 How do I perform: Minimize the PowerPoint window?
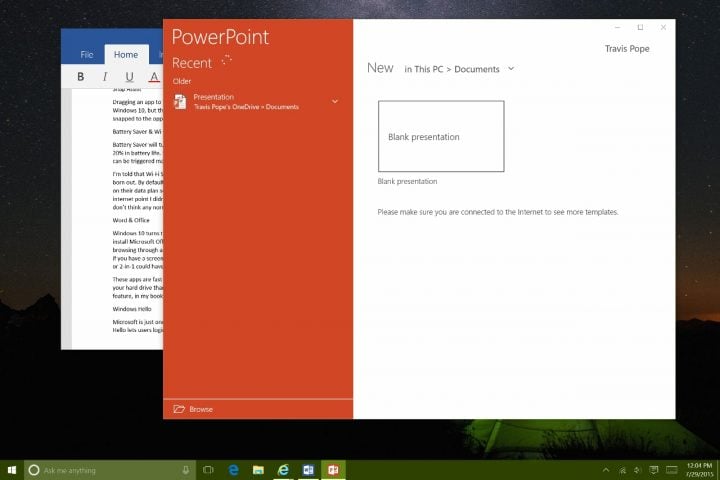pos(618,28)
